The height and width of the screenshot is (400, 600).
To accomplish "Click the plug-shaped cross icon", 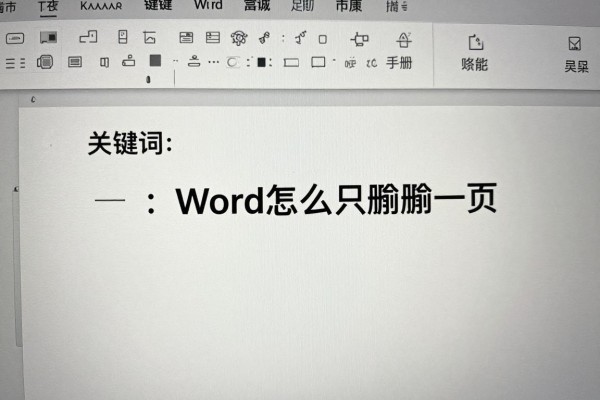I will click(x=360, y=39).
